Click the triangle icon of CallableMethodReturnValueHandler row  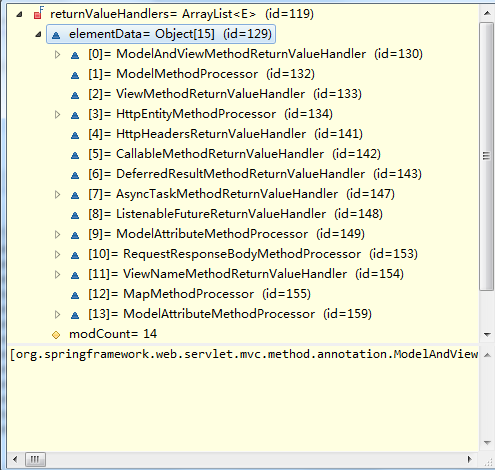(x=75, y=155)
